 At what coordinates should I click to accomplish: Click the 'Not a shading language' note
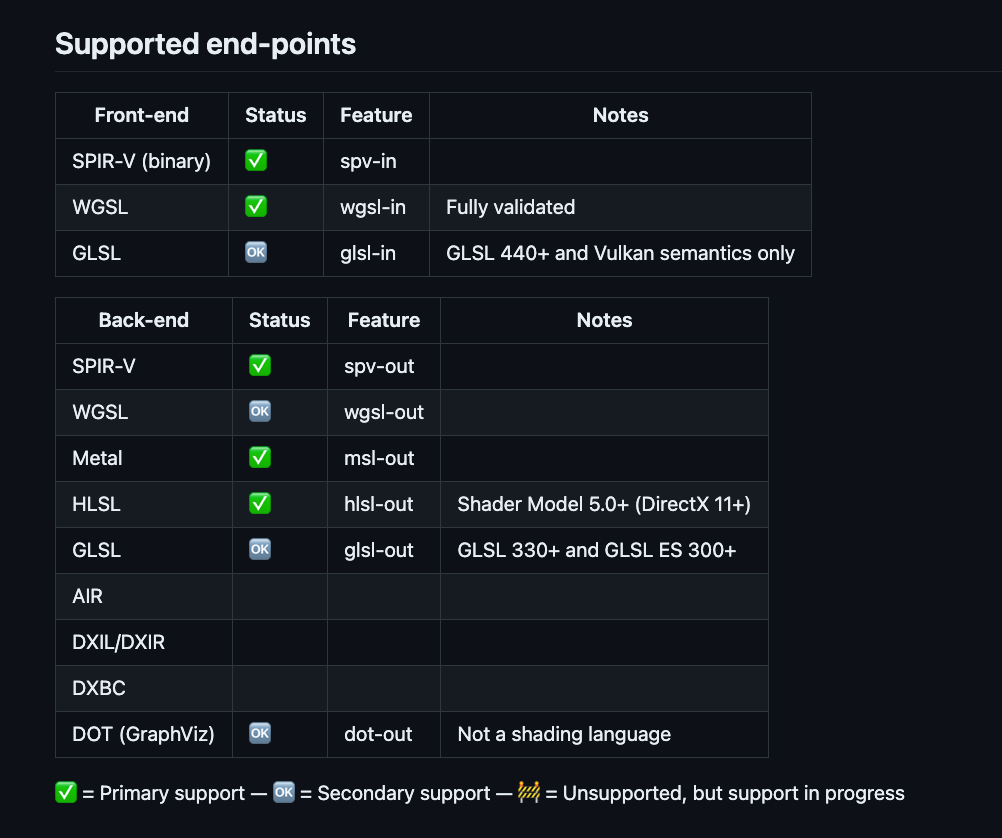pos(564,734)
